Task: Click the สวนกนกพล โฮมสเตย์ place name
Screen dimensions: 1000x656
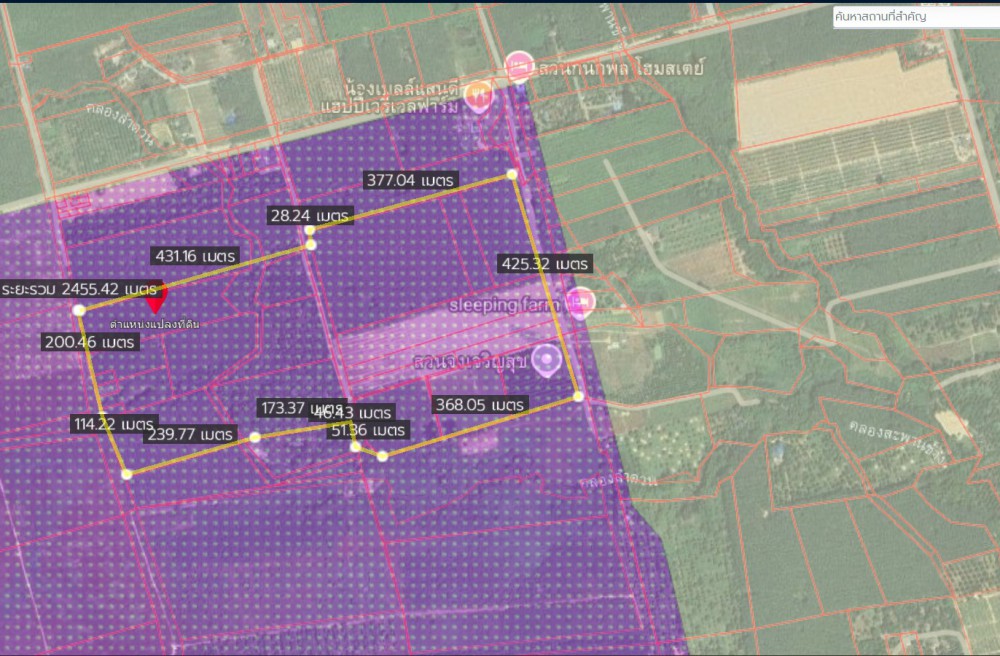Action: click(x=622, y=66)
